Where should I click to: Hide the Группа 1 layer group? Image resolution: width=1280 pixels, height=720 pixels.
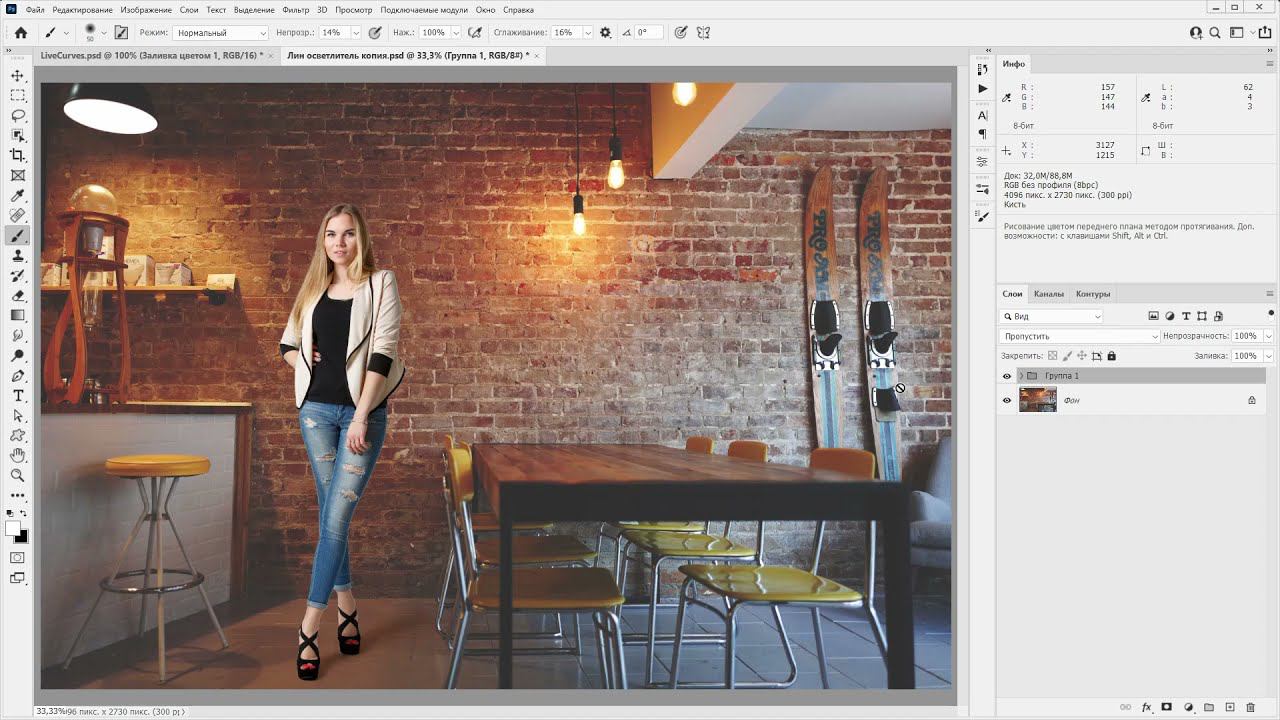1007,376
